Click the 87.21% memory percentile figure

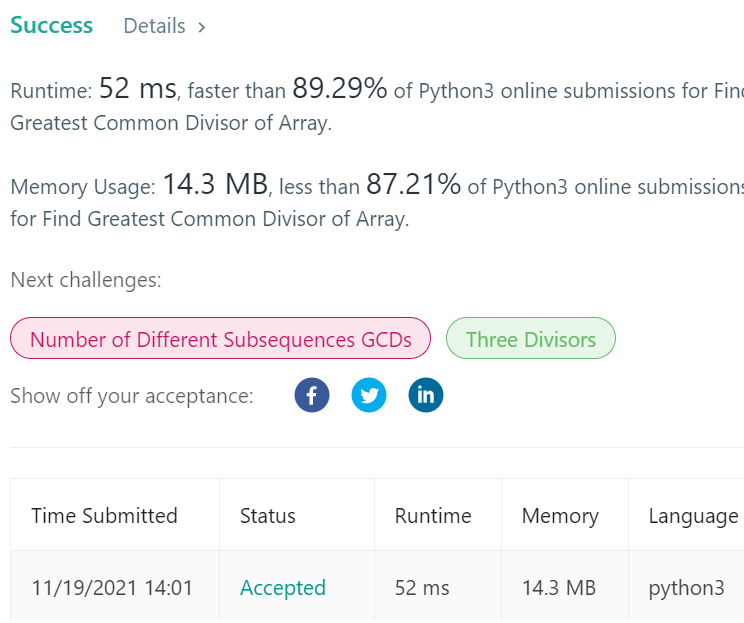414,185
